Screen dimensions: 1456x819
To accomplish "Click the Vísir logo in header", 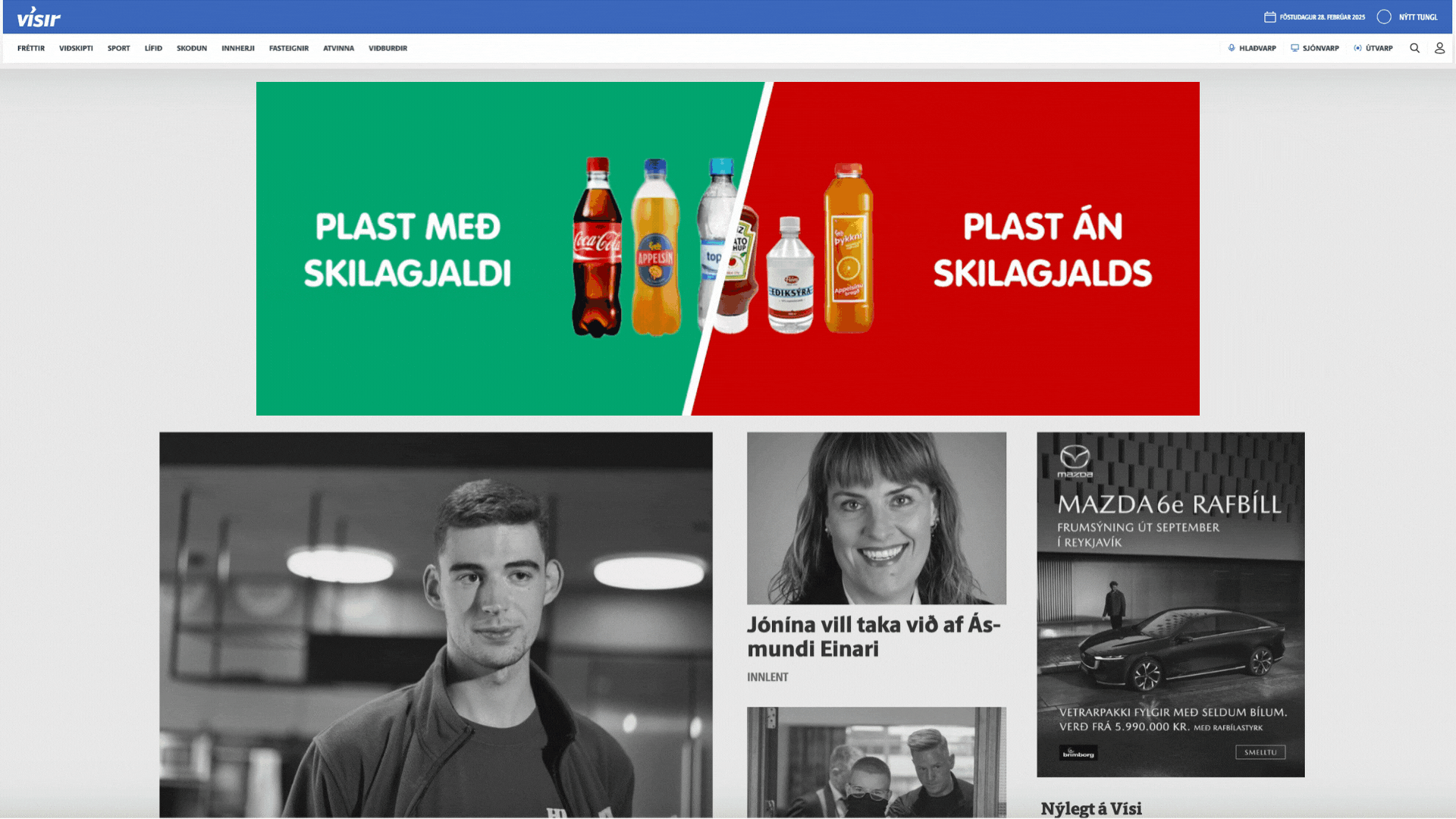I will pos(39,17).
